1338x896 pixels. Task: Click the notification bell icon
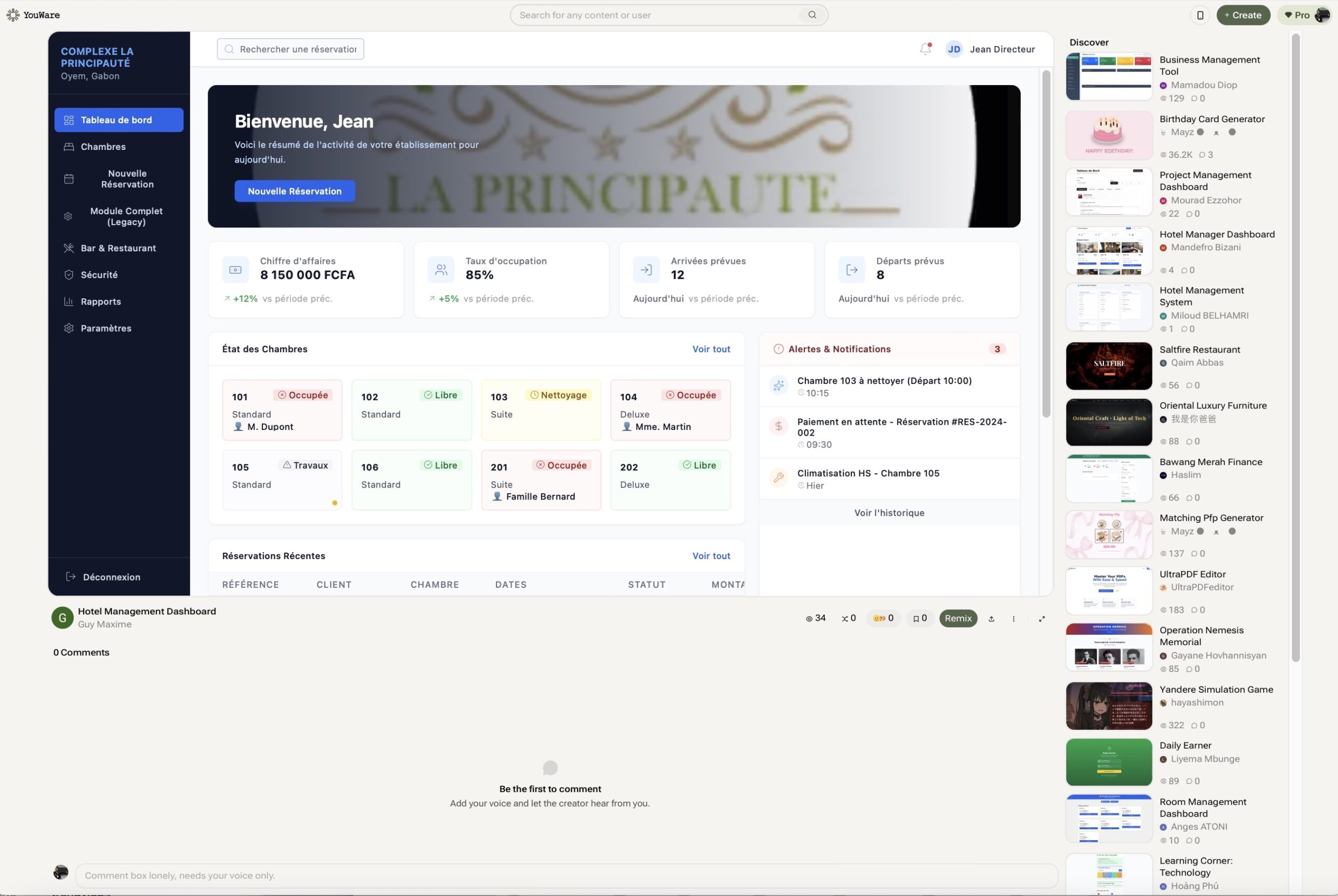tap(925, 49)
